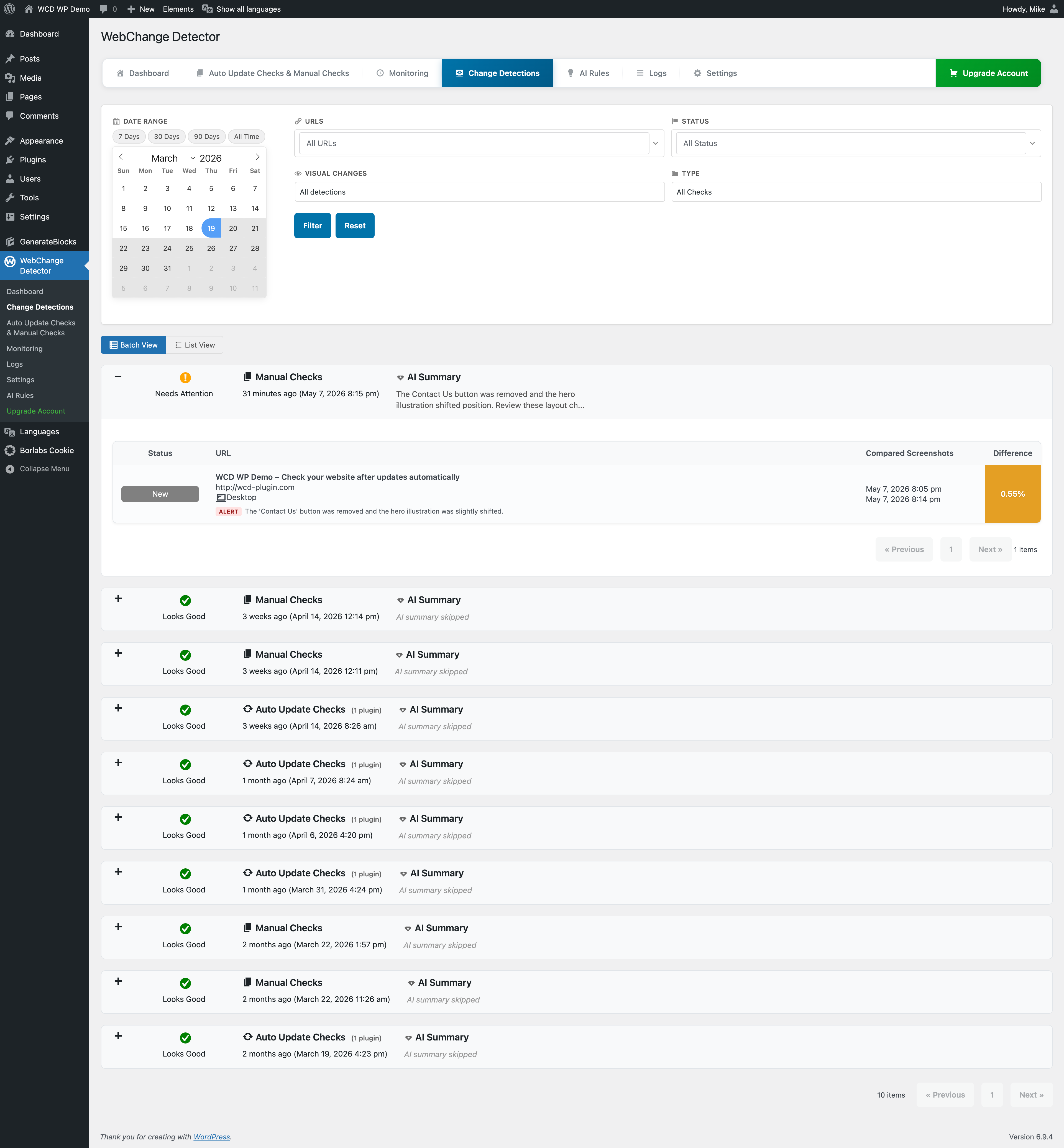Image resolution: width=1064 pixels, height=1148 pixels.
Task: Click the green check for April 7 8:24 am batch
Action: click(185, 764)
